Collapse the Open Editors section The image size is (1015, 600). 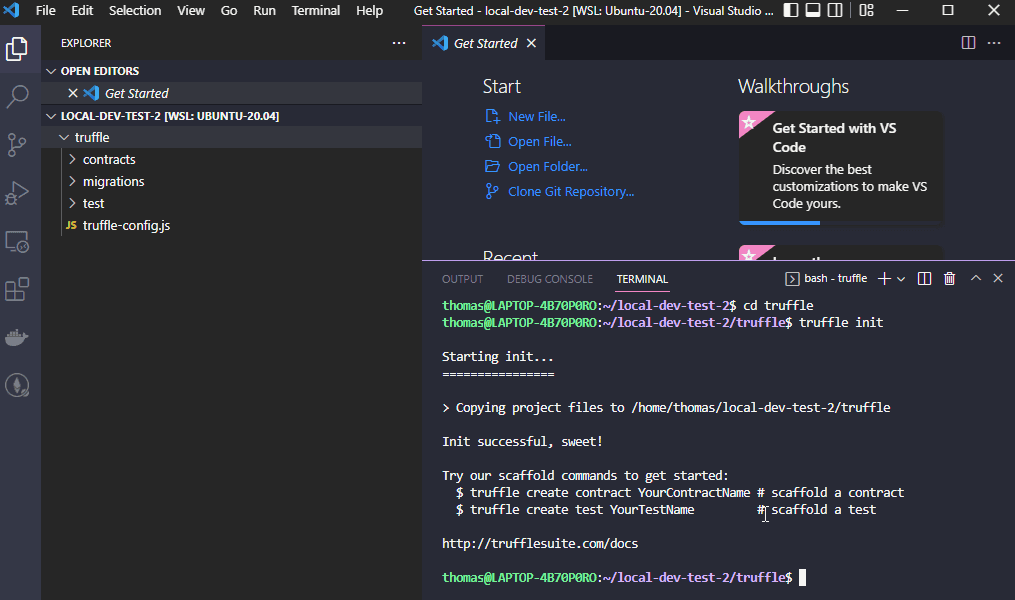(x=51, y=71)
